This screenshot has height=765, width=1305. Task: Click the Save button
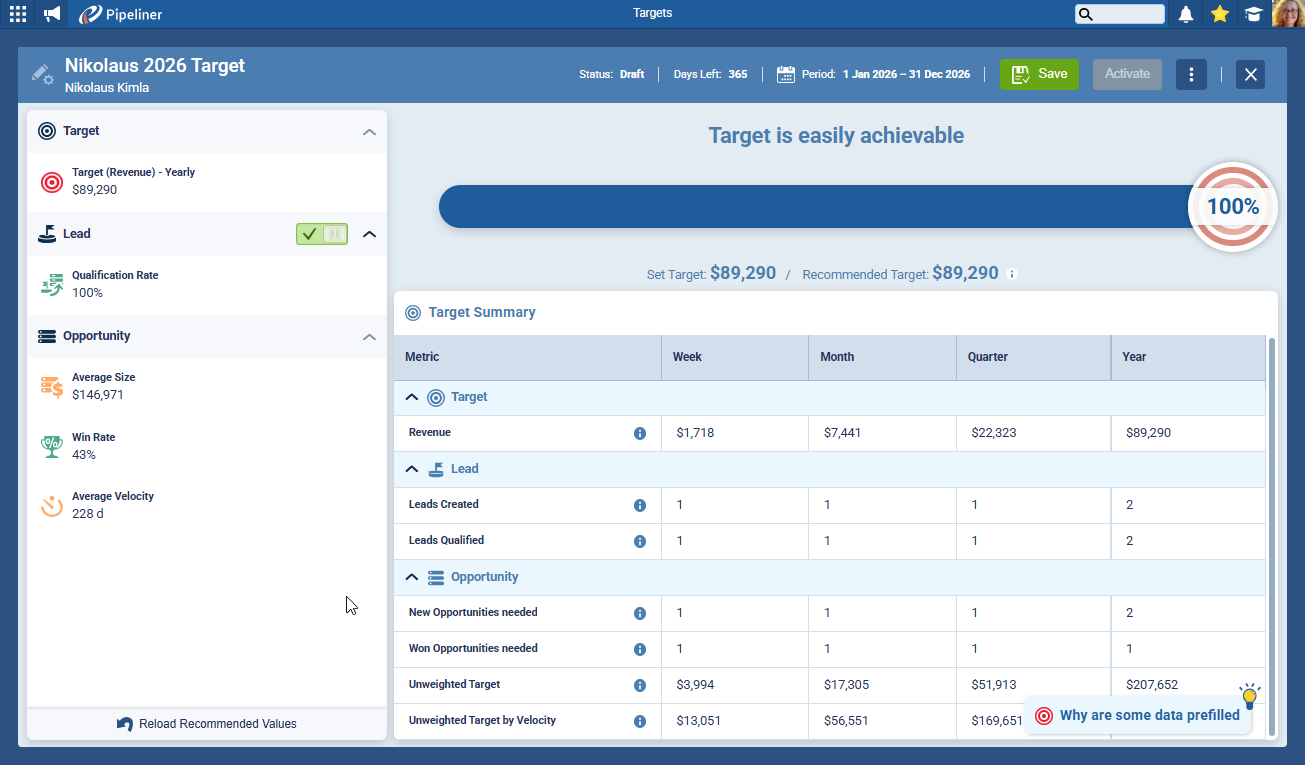[1039, 74]
